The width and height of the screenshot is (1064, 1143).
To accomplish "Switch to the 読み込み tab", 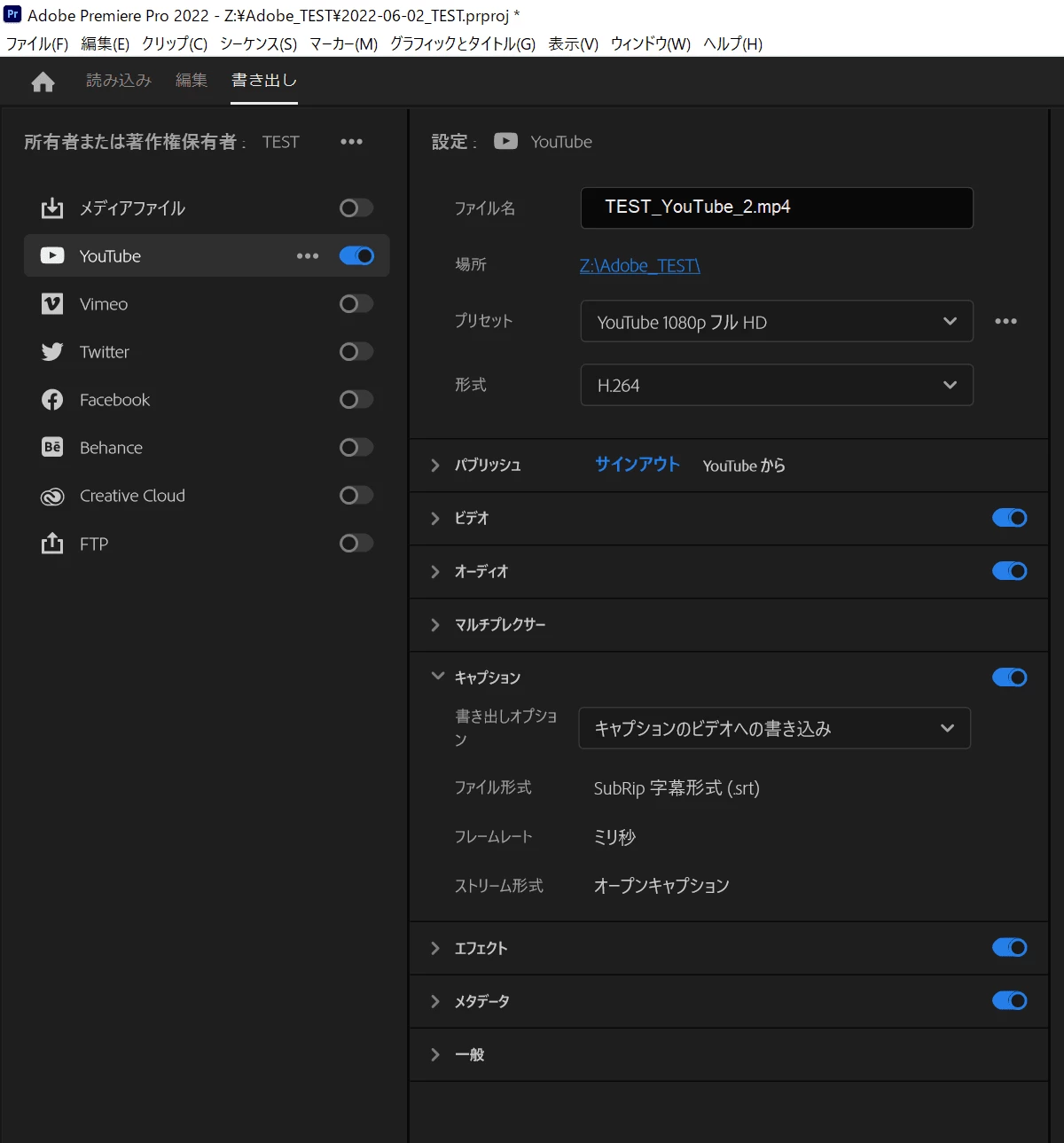I will tap(119, 80).
